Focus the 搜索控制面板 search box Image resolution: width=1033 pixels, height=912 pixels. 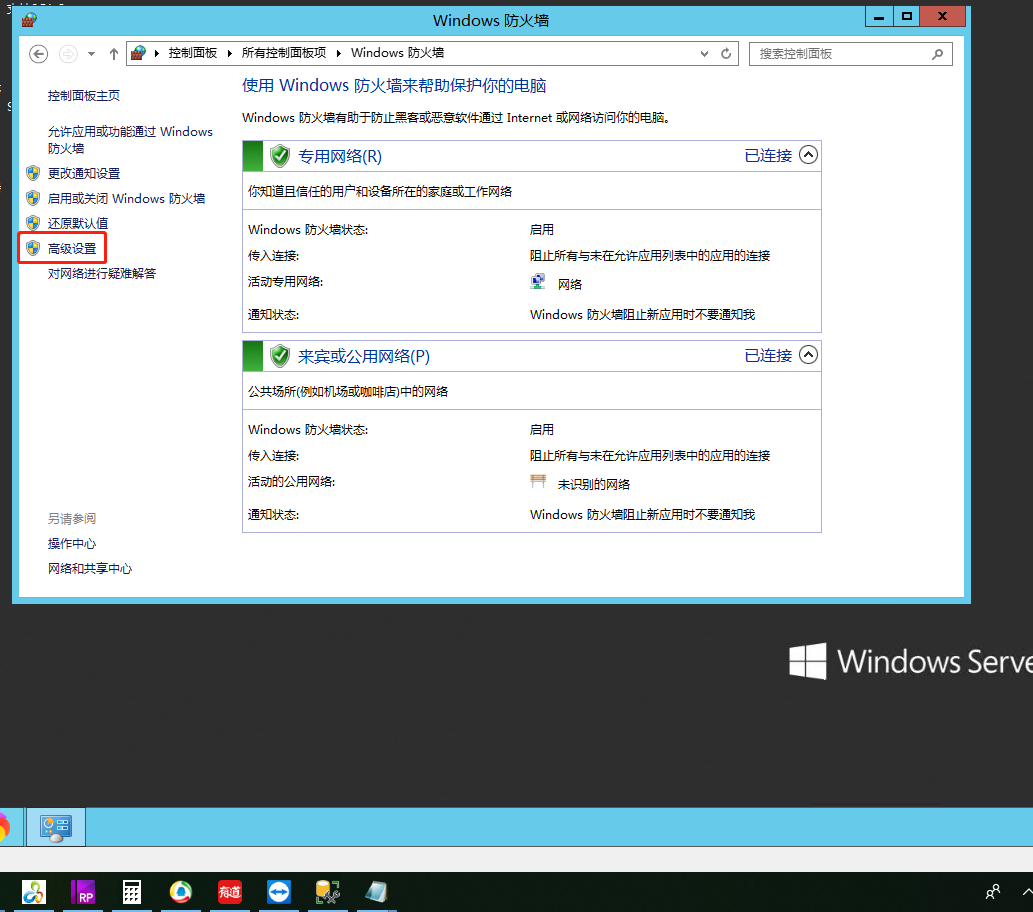(x=850, y=54)
